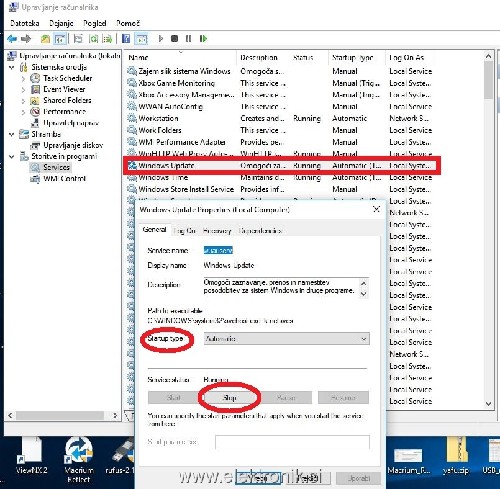The height and width of the screenshot is (489, 500).
Task: Click the Export List toolbar icon
Action: pos(107,39)
